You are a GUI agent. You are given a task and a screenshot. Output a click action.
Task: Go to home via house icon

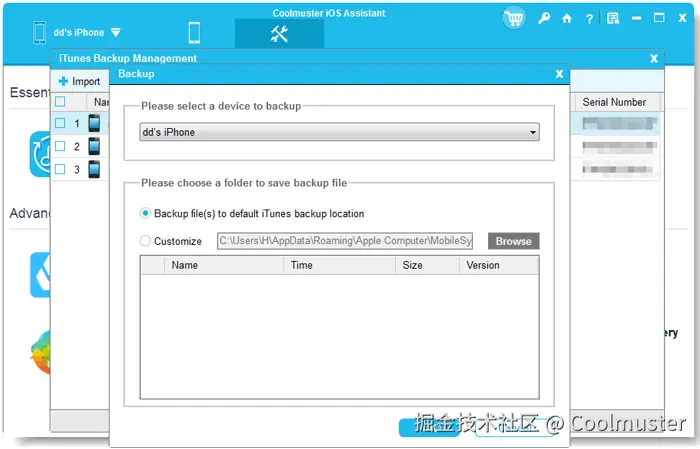[x=567, y=18]
